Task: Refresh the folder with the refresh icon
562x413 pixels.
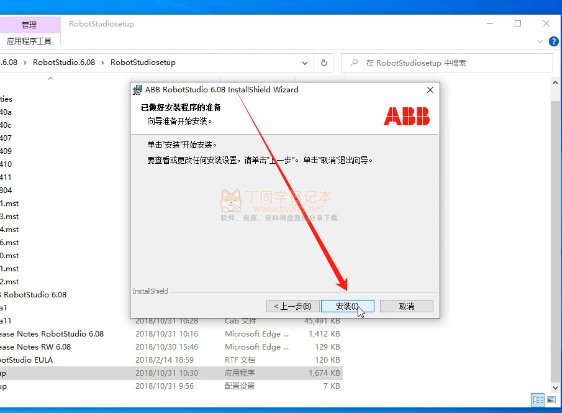Action: [x=324, y=63]
